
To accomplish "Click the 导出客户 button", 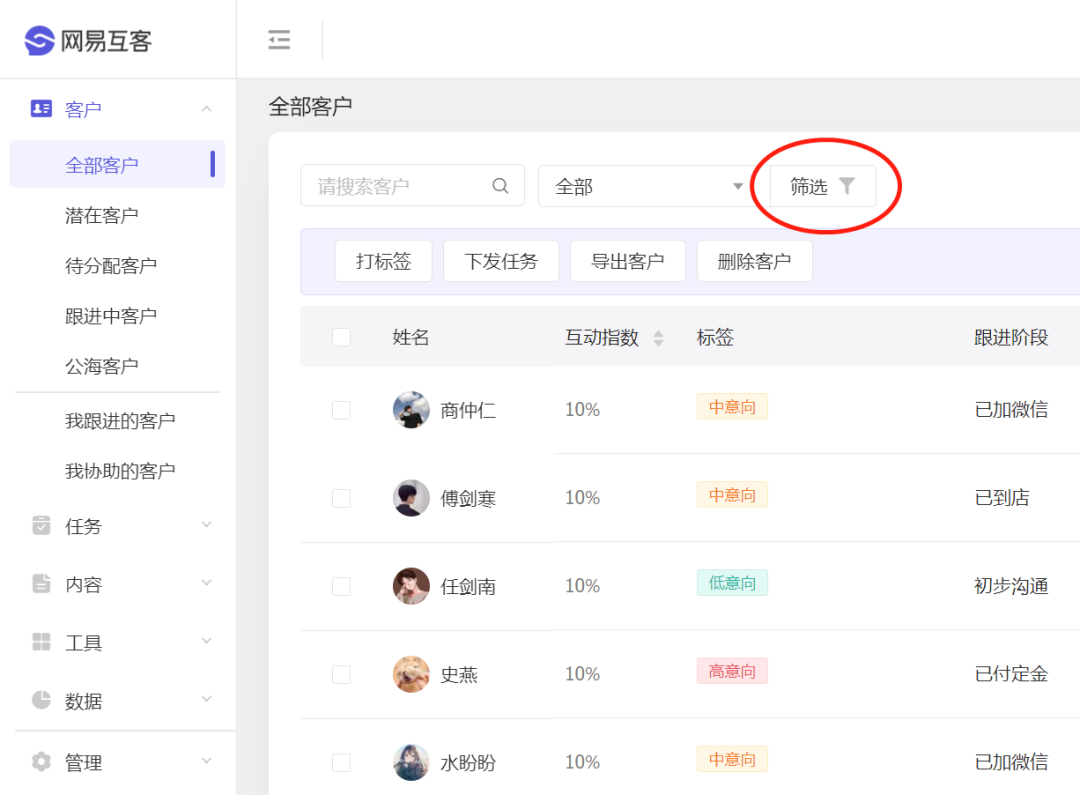I will point(627,261).
